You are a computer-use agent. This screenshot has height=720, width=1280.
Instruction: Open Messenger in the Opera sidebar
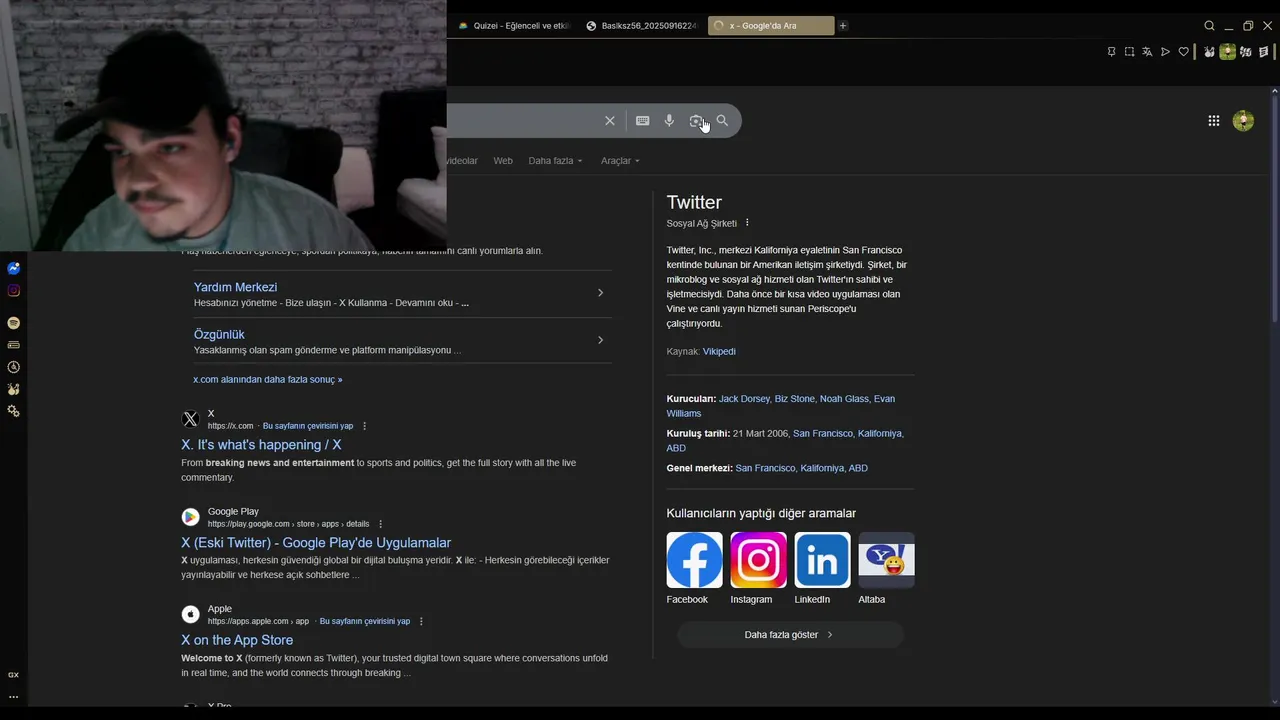(14, 268)
